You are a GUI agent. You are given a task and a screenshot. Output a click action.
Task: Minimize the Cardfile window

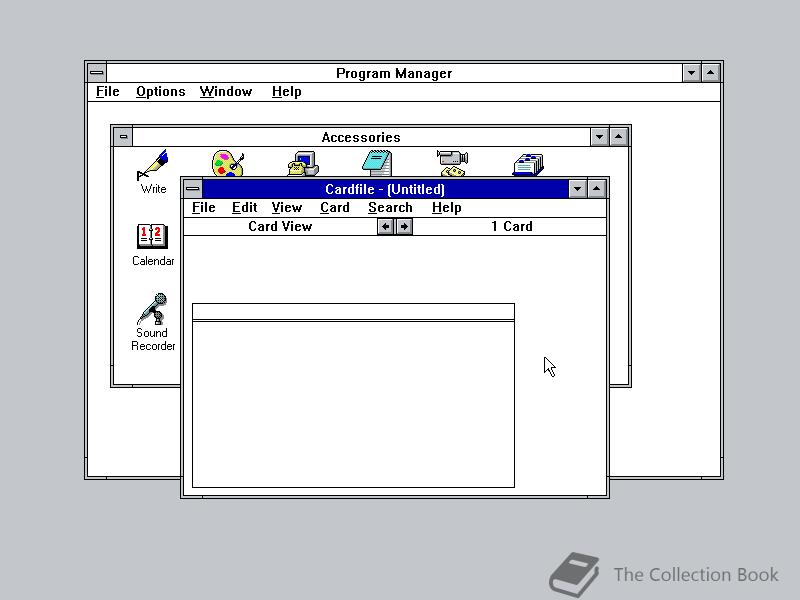coord(578,189)
